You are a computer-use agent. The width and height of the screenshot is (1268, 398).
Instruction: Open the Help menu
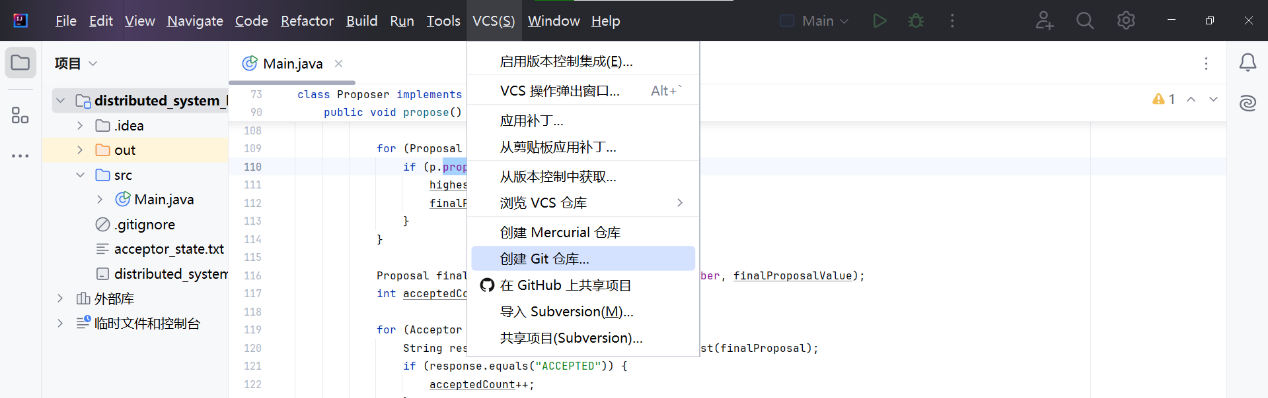(x=606, y=20)
